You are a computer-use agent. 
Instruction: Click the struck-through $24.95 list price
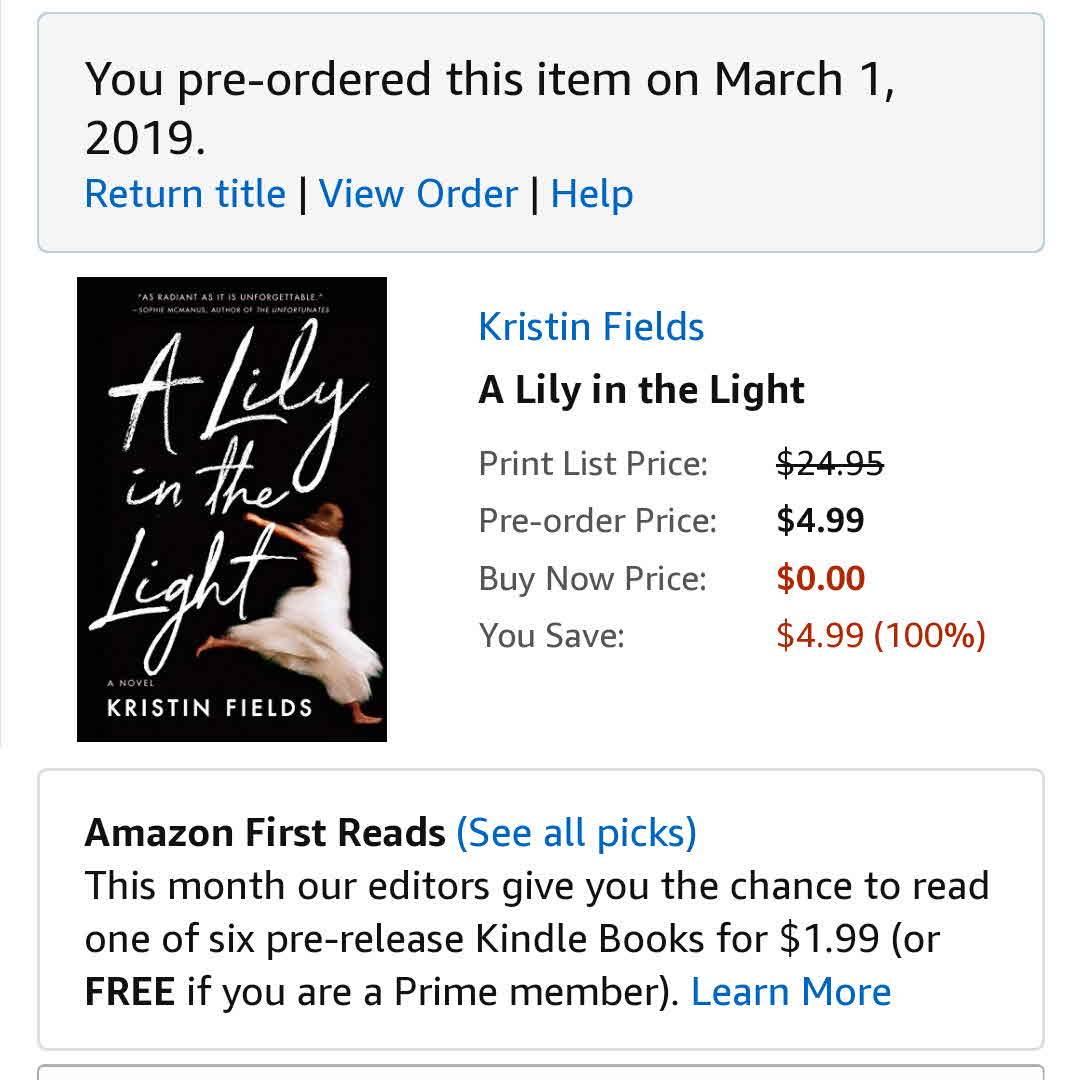click(x=830, y=463)
